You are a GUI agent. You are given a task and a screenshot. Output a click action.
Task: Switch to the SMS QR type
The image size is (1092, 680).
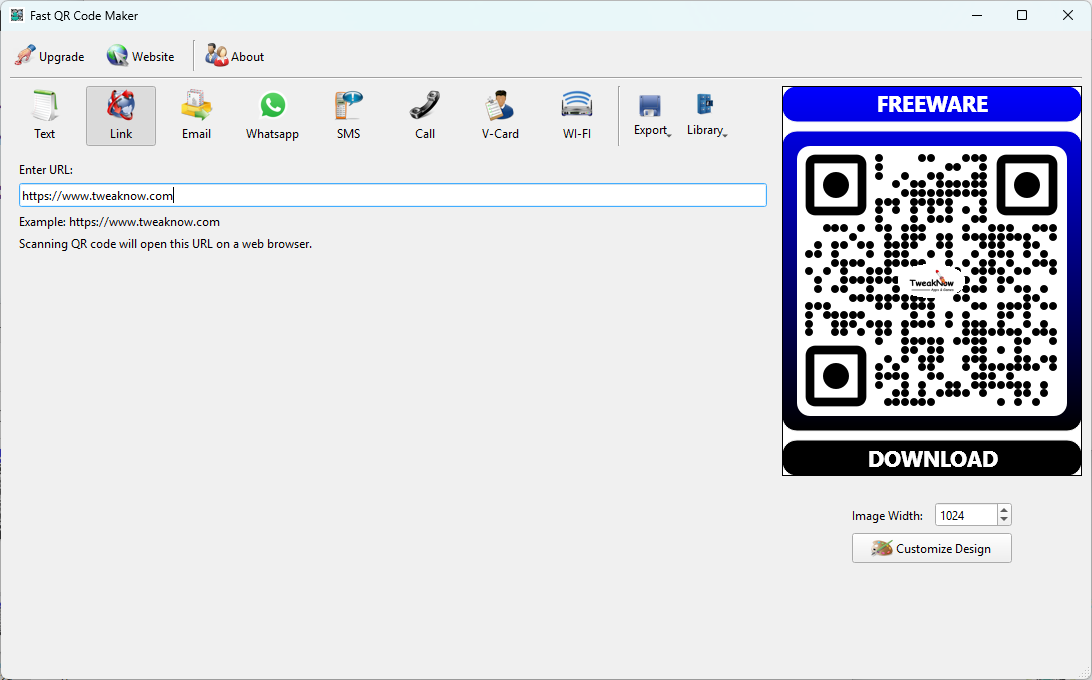348,116
